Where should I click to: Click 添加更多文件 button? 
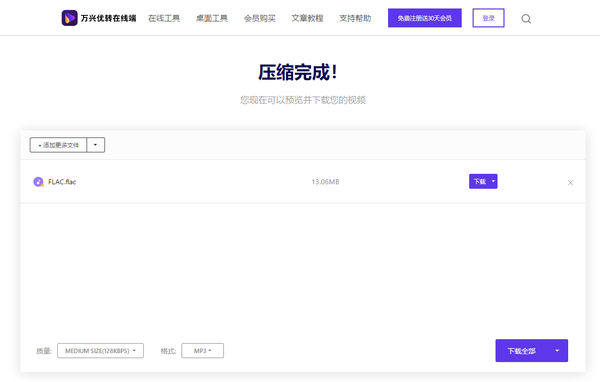(x=58, y=145)
